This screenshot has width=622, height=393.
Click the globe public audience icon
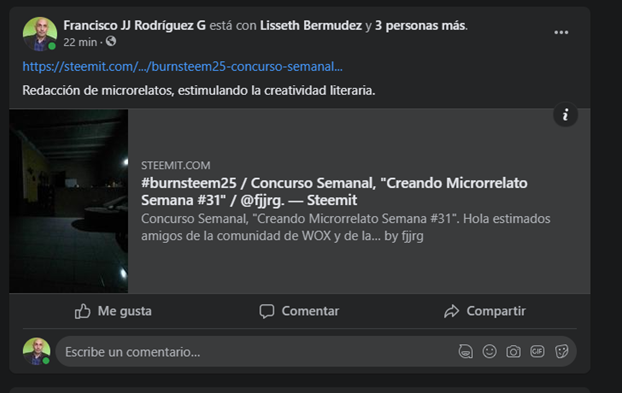pos(111,41)
